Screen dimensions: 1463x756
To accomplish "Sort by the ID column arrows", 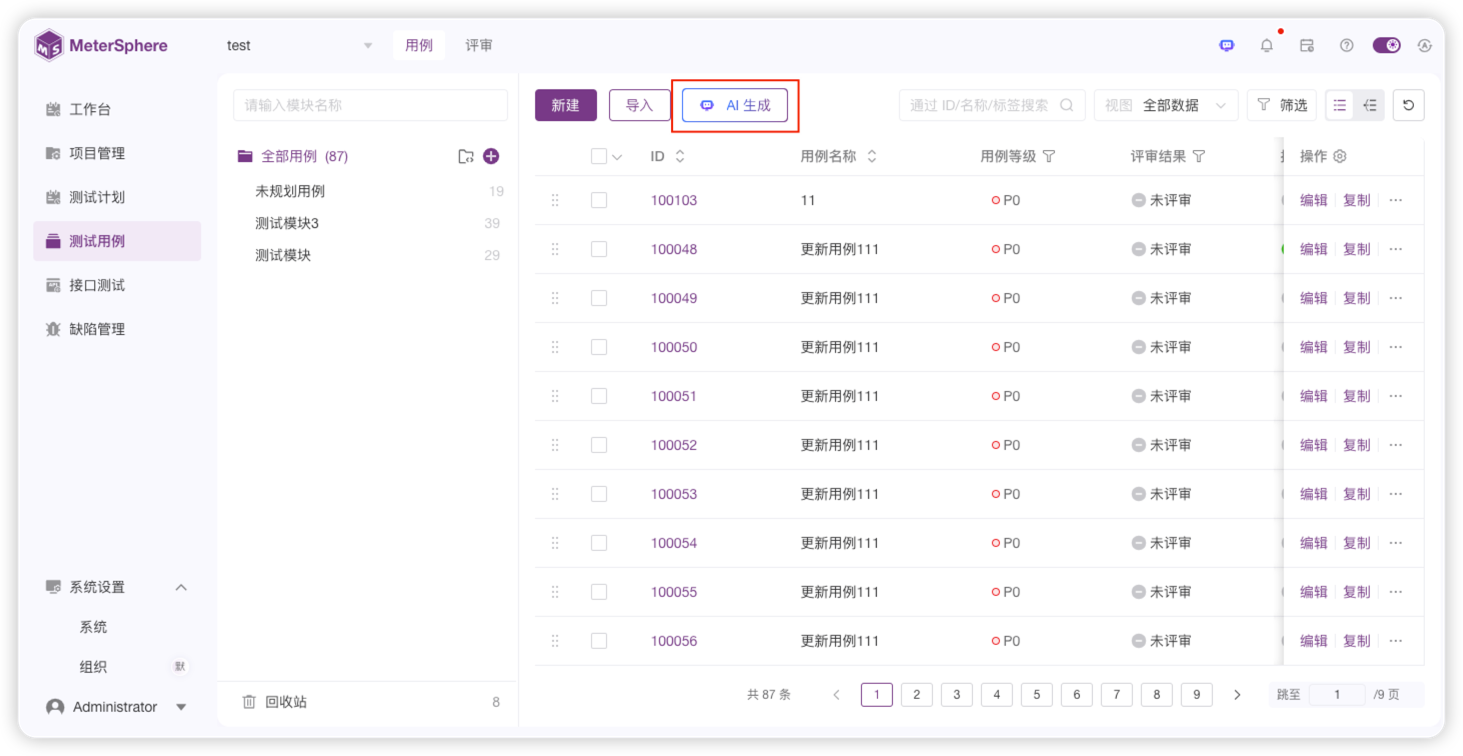I will click(x=680, y=156).
